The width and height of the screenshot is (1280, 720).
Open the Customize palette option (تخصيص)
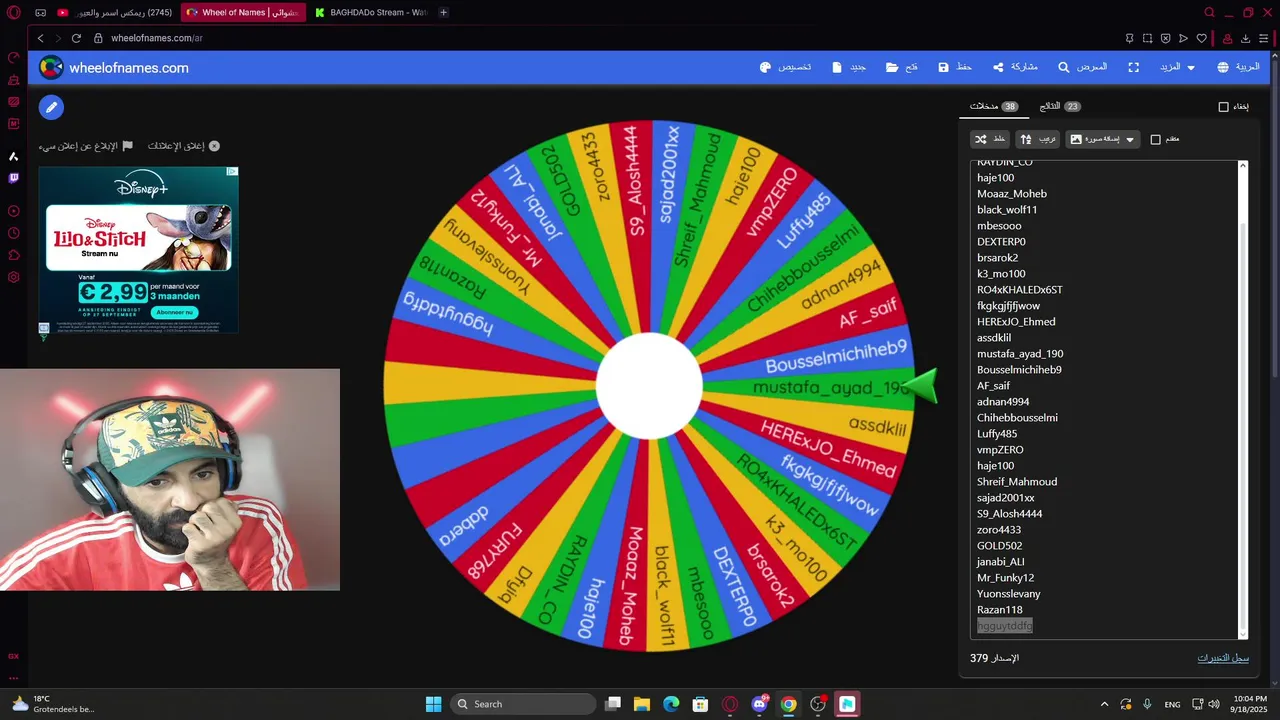[x=785, y=67]
